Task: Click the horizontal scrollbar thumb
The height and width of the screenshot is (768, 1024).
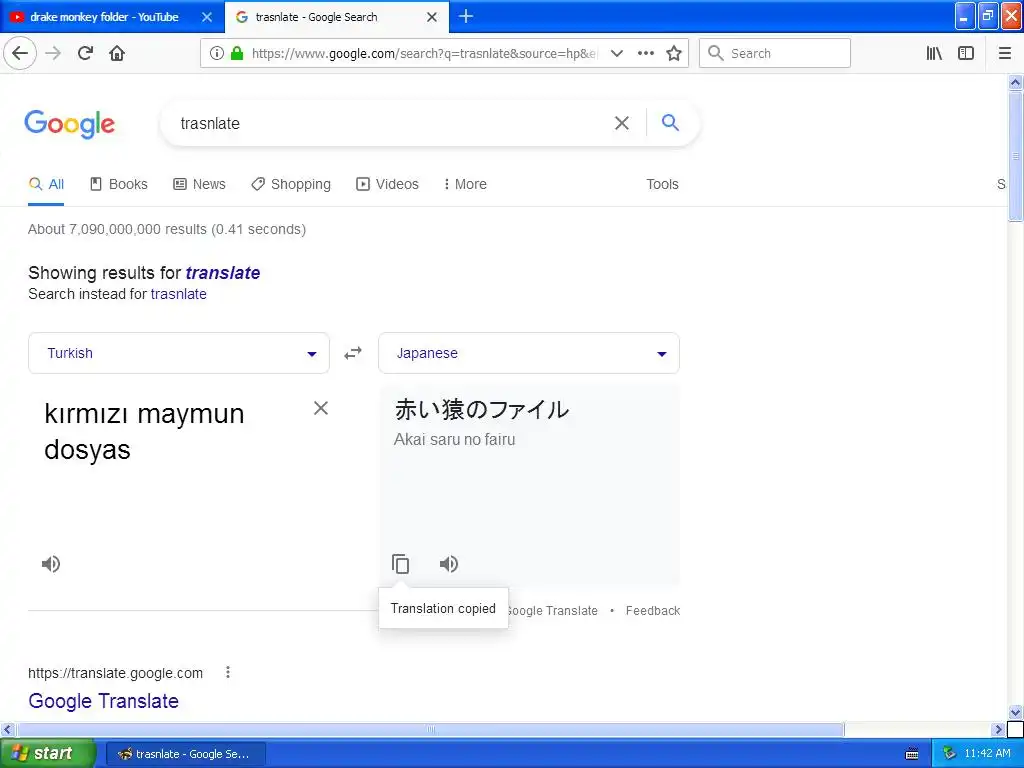Action: coord(430,729)
